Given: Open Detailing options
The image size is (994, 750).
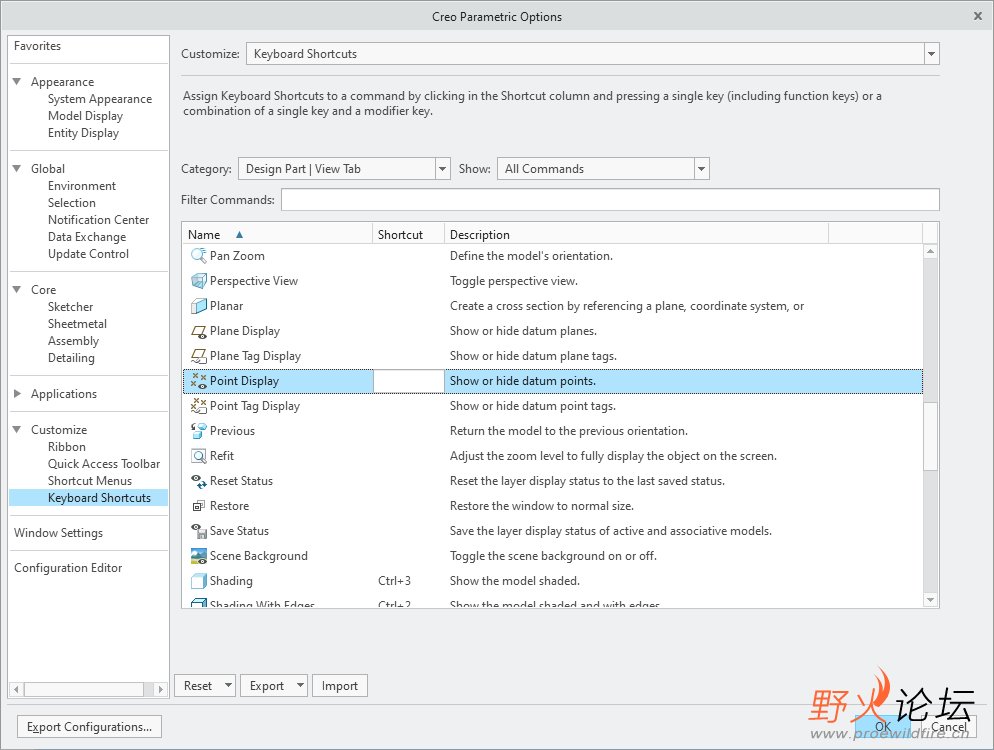Looking at the screenshot, I should (x=71, y=358).
